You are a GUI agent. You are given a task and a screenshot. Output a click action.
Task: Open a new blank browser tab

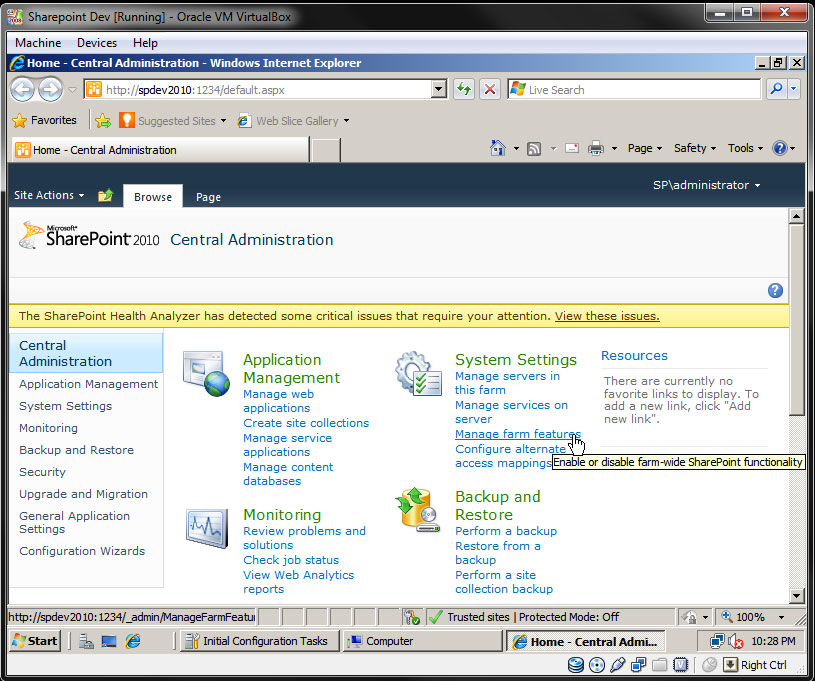click(x=326, y=150)
